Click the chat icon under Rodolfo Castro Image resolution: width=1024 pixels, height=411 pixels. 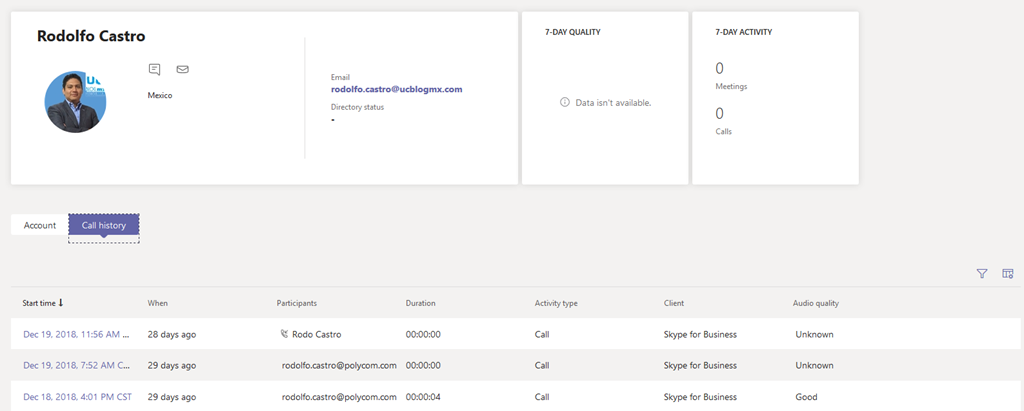[154, 69]
